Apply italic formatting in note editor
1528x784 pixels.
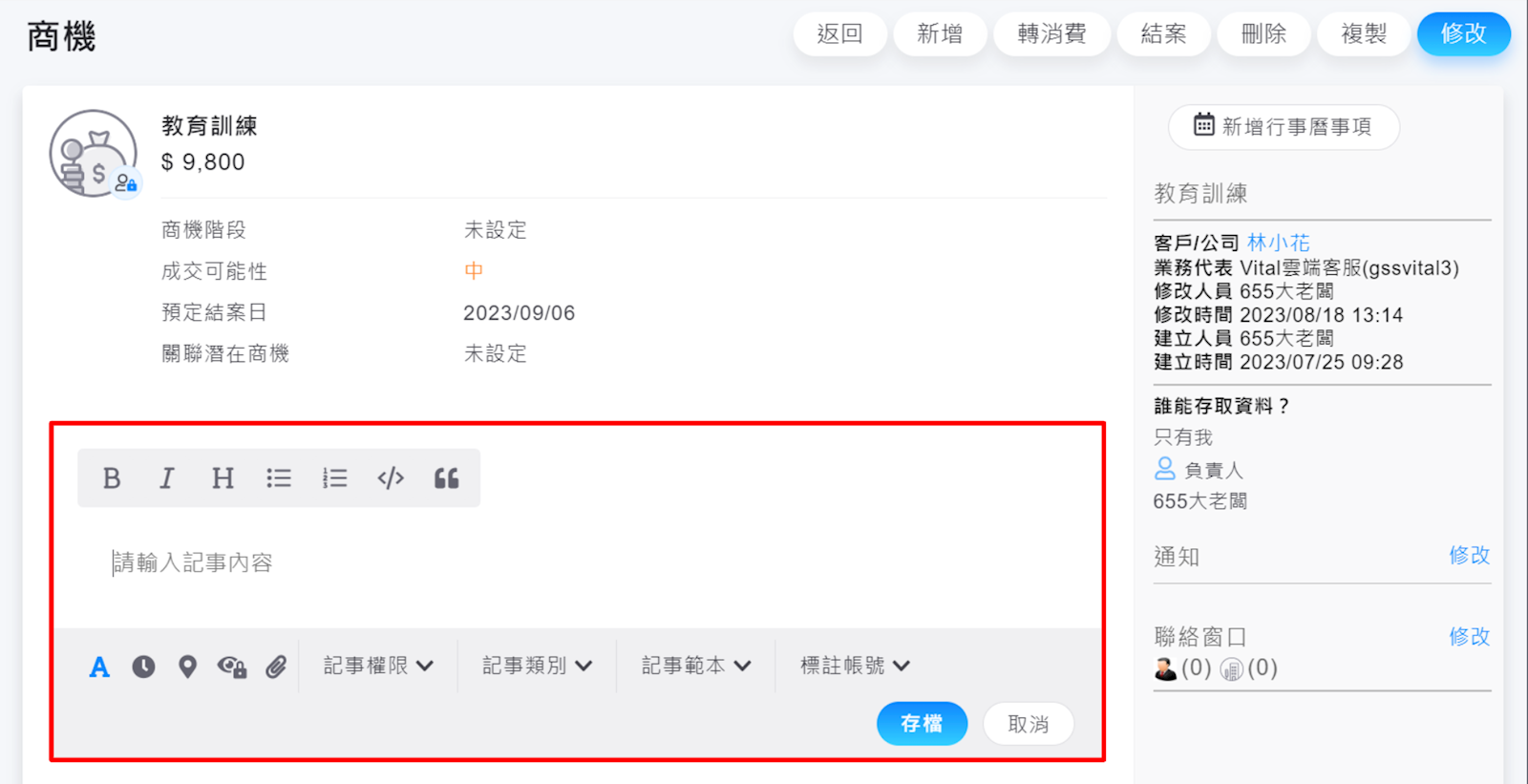[167, 477]
